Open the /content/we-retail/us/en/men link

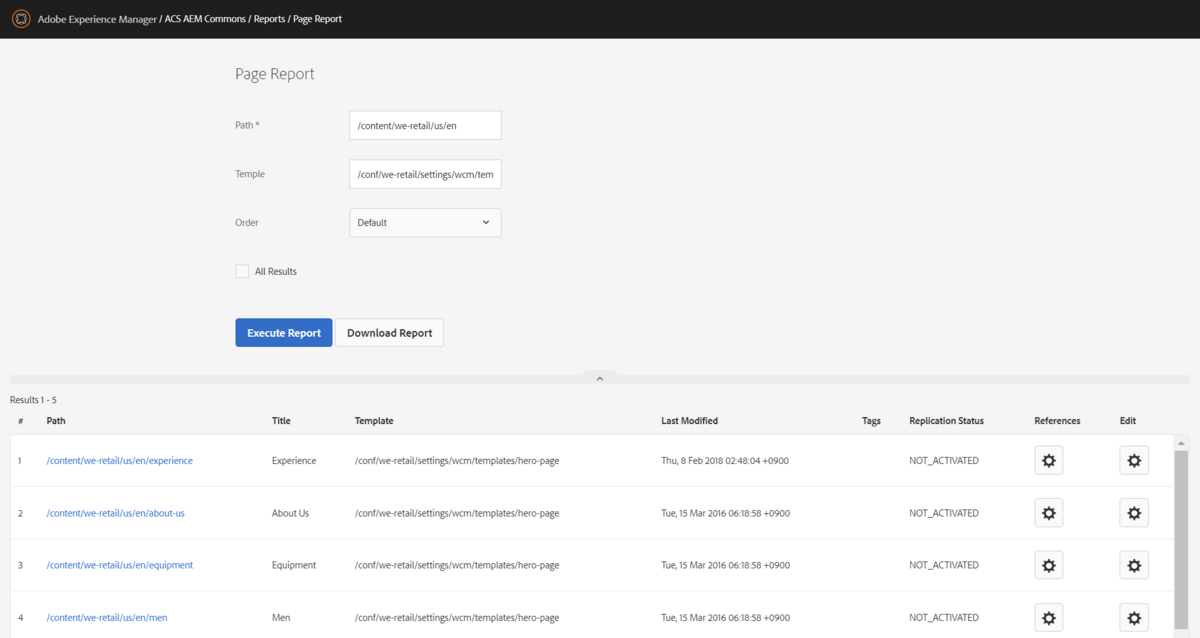(107, 617)
